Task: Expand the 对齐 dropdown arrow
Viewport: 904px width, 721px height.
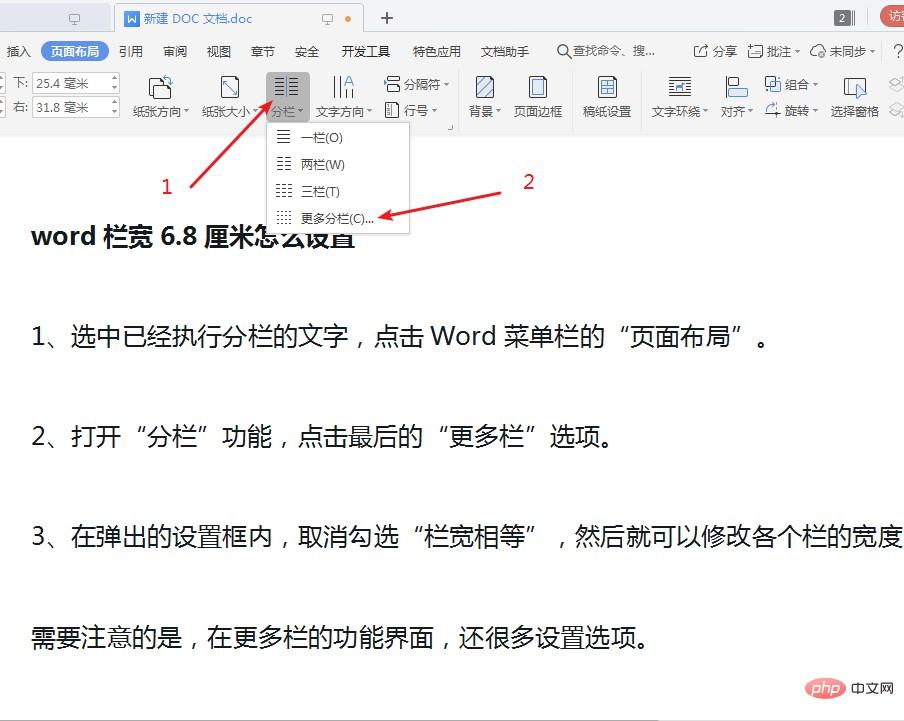Action: click(x=751, y=111)
